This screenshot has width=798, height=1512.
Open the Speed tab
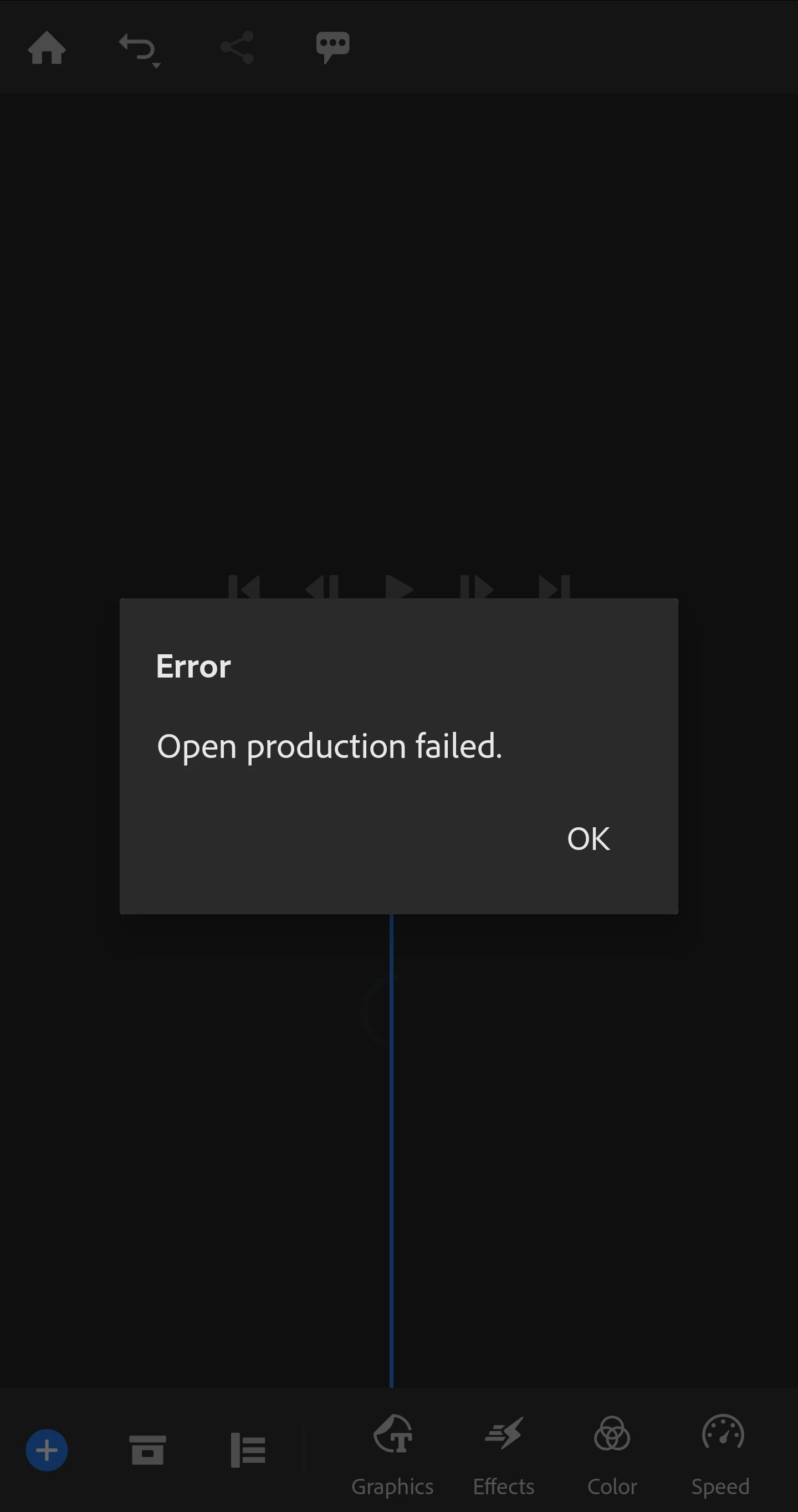[720, 1455]
